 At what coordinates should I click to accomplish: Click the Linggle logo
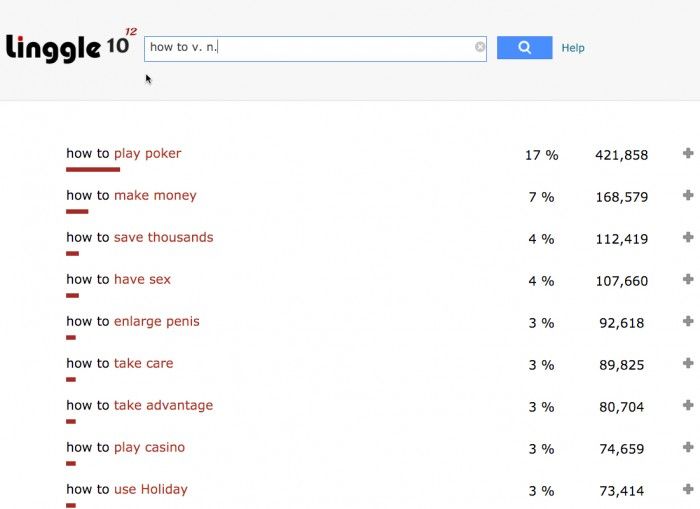[x=68, y=46]
